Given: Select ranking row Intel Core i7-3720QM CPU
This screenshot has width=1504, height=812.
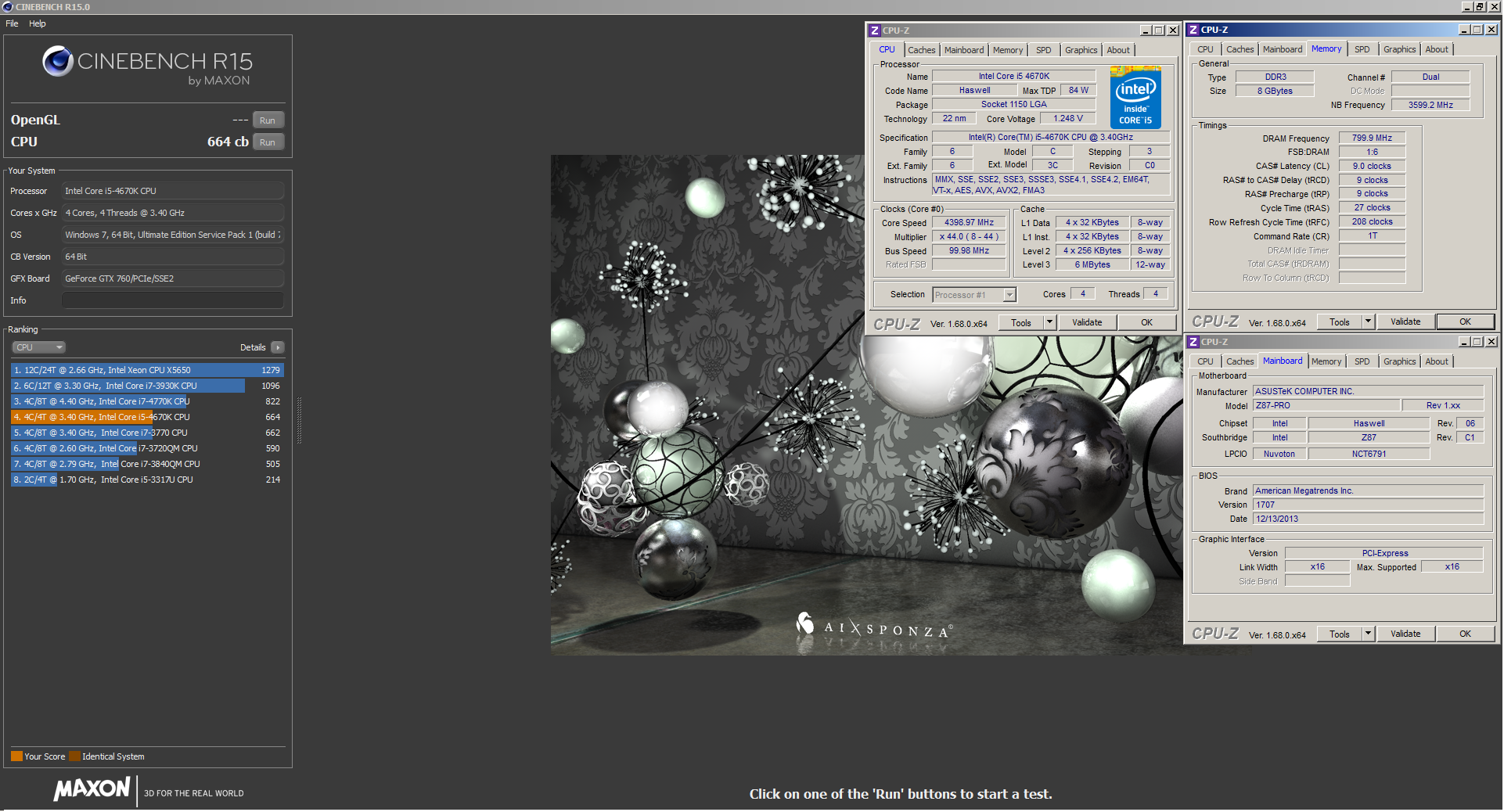Looking at the screenshot, I should 147,448.
